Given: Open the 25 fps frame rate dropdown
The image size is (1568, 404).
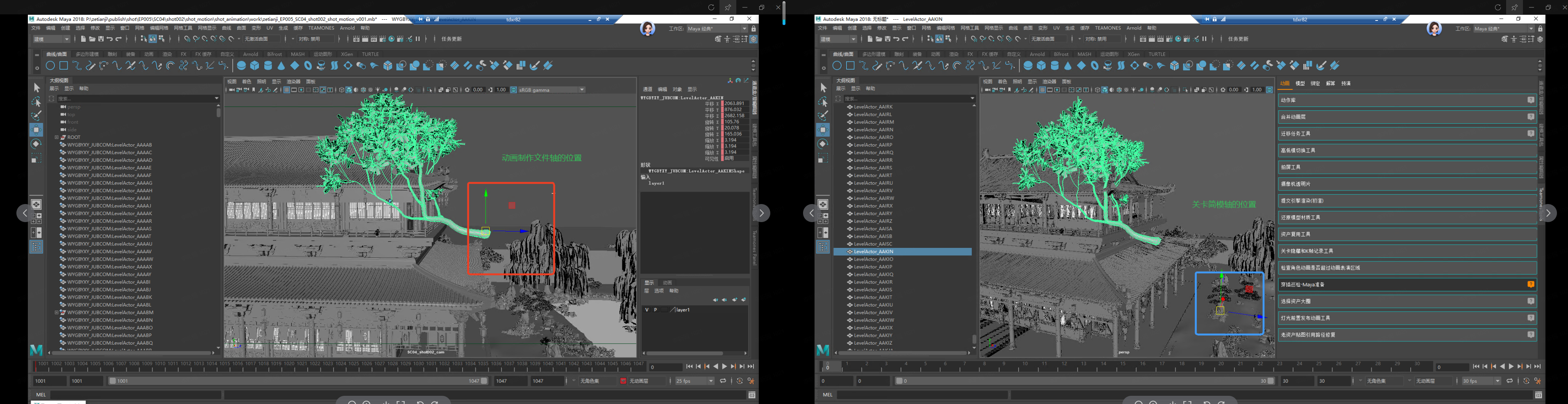Looking at the screenshot, I should point(710,381).
